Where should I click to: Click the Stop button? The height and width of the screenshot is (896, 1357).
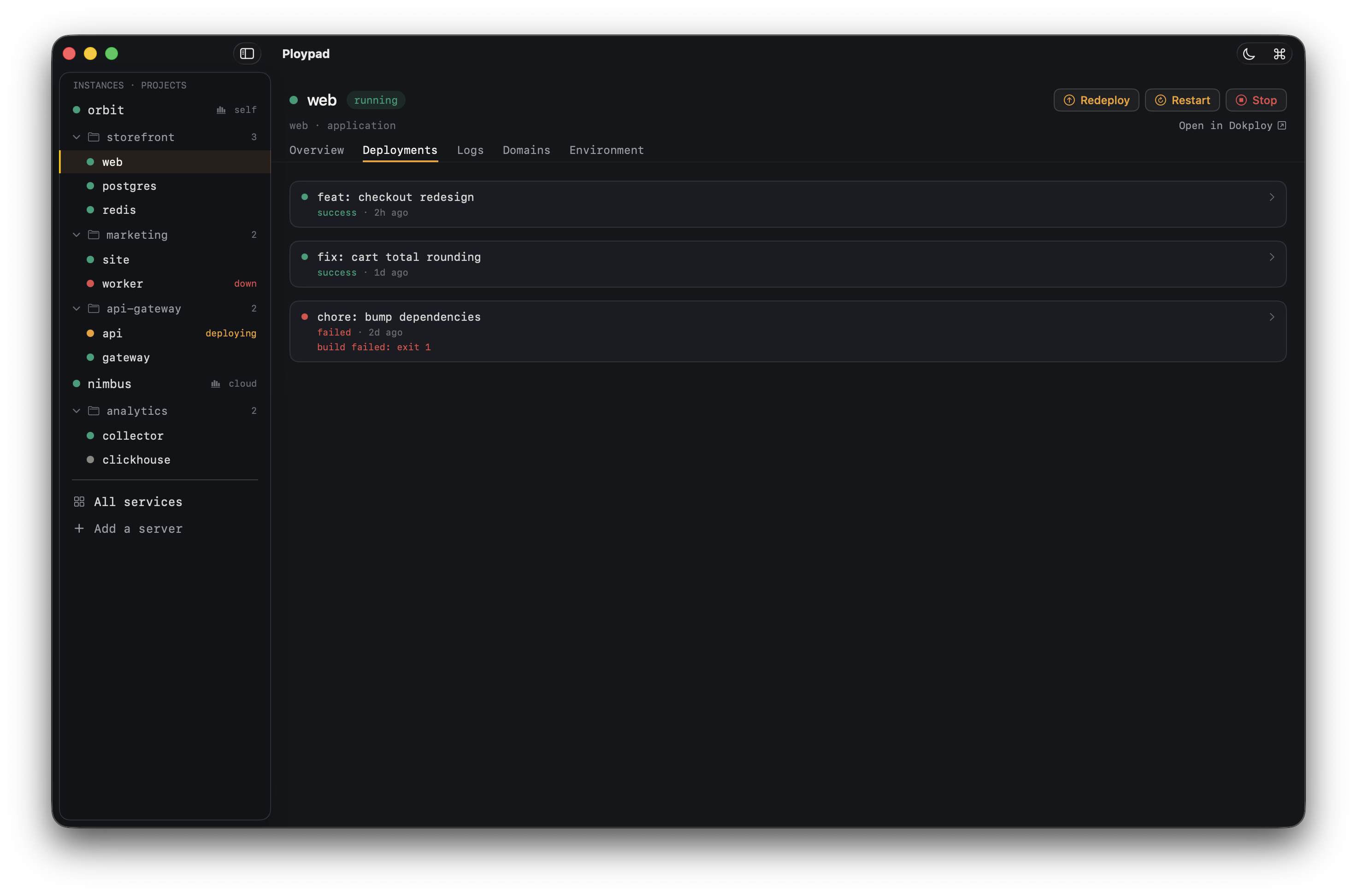[x=1256, y=100]
